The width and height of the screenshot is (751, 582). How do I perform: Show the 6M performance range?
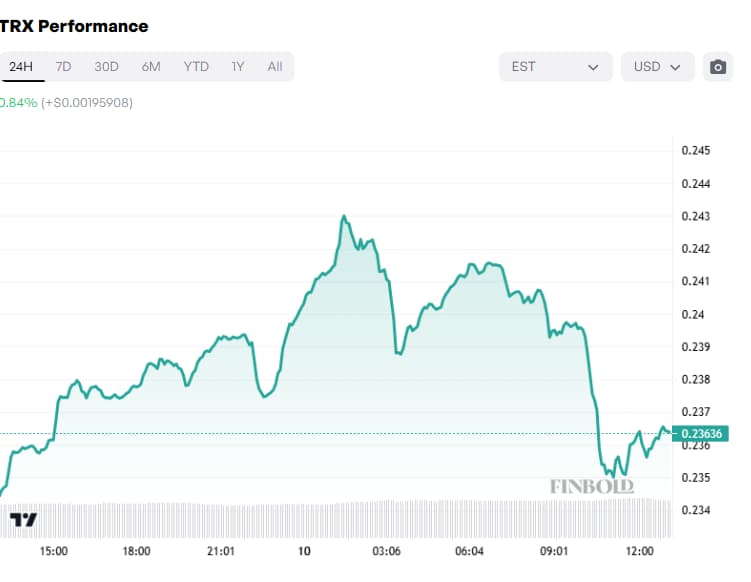pyautogui.click(x=151, y=67)
